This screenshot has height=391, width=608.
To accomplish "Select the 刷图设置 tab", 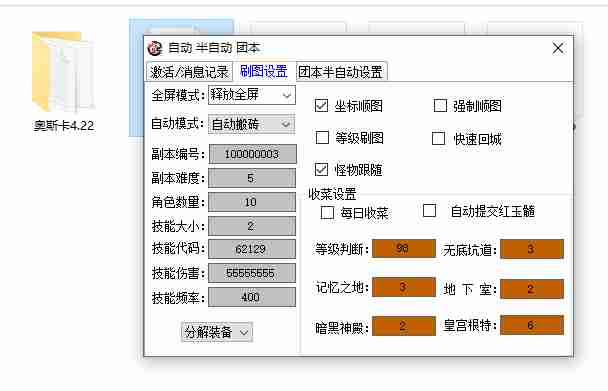I will [x=264, y=71].
